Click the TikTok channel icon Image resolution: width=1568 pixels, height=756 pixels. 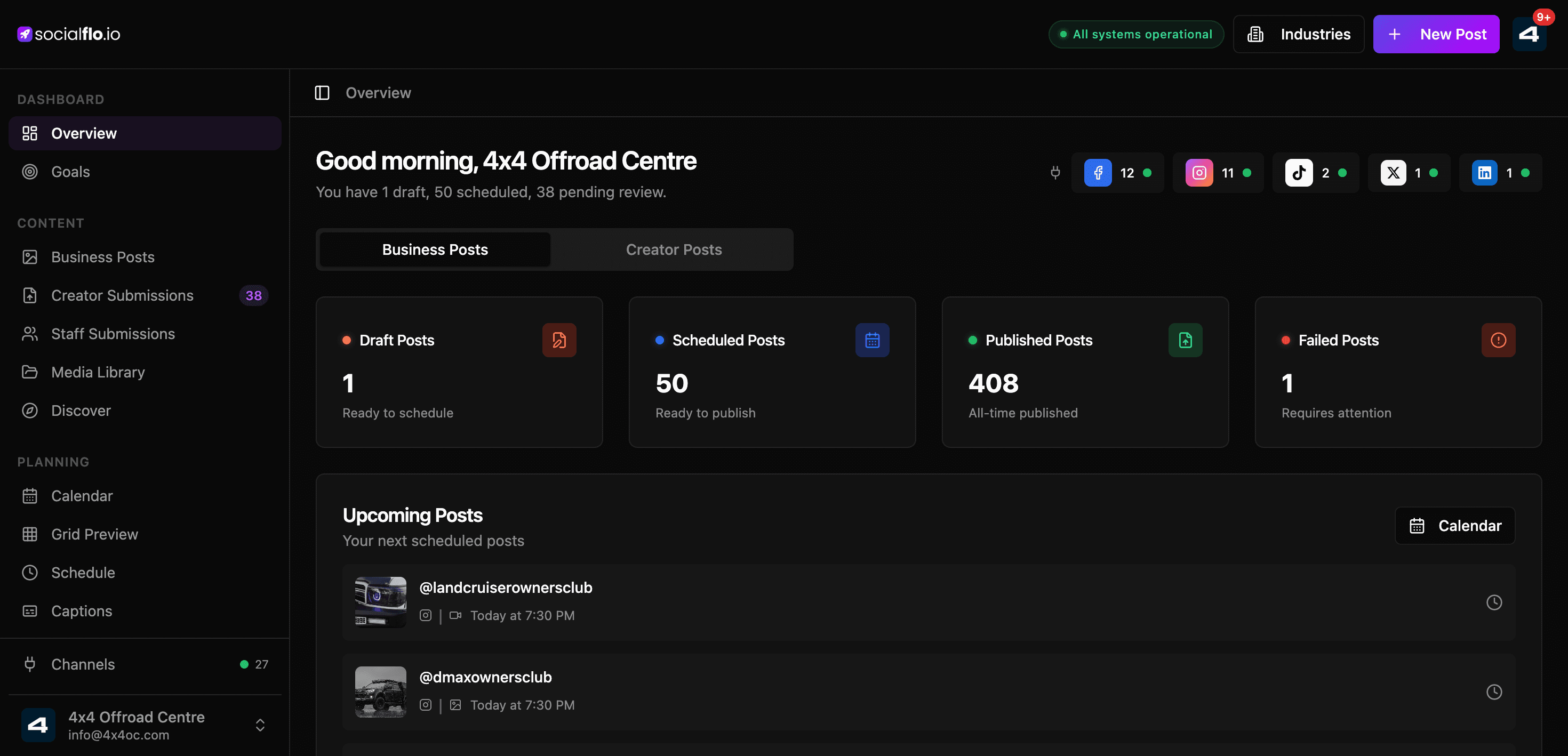pos(1298,173)
